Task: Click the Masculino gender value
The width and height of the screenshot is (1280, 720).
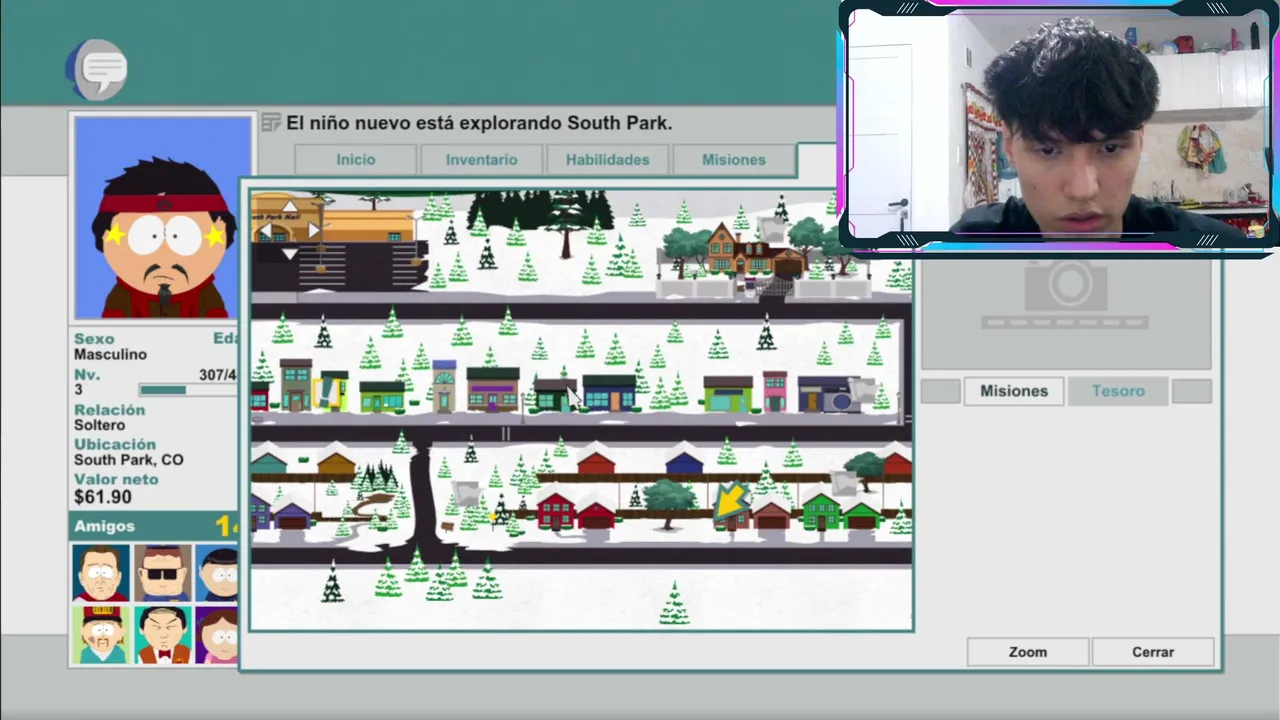Action: (110, 355)
